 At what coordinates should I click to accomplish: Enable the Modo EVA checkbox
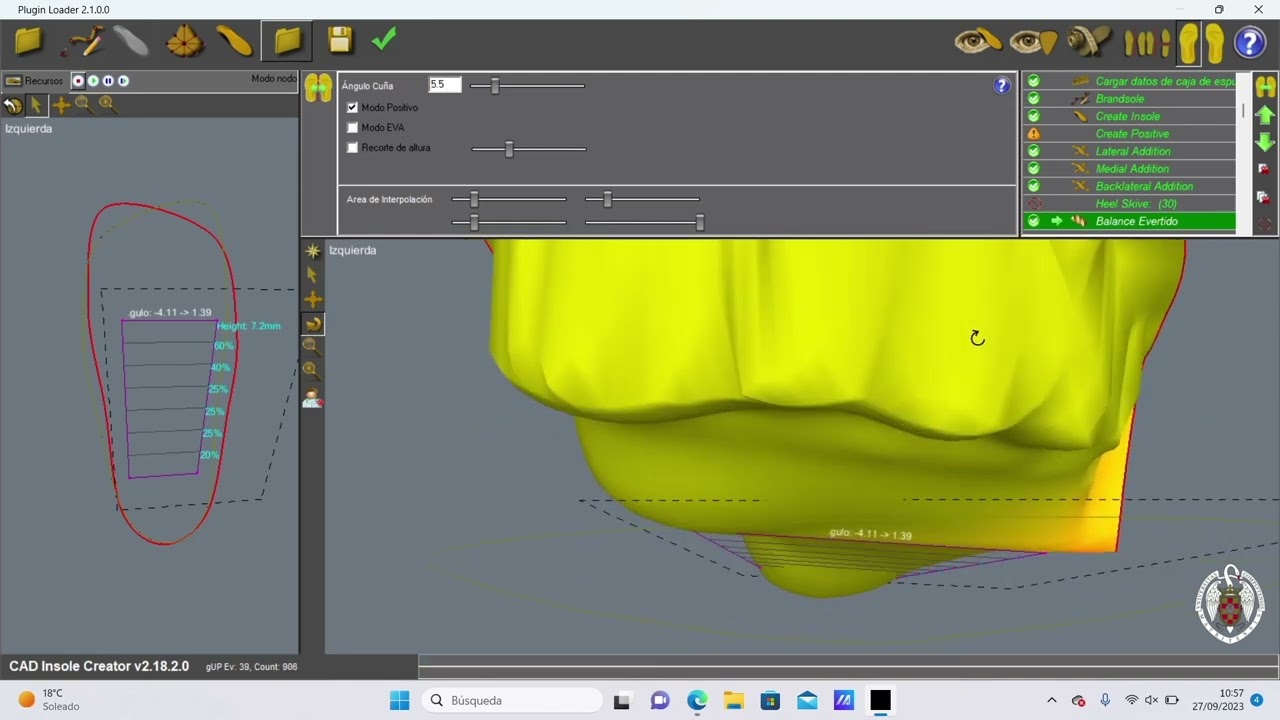pos(352,127)
